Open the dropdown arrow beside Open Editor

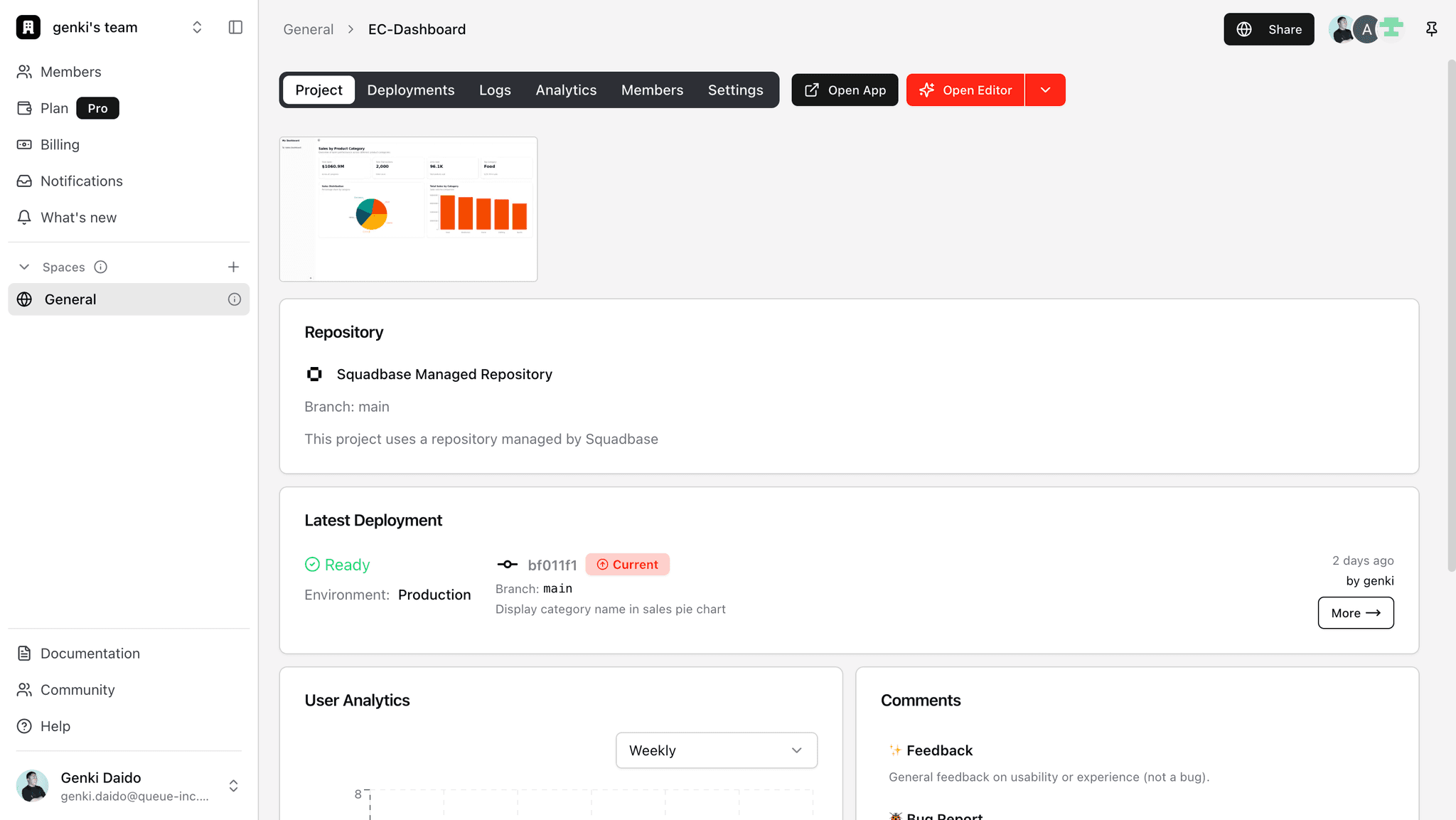(1045, 90)
